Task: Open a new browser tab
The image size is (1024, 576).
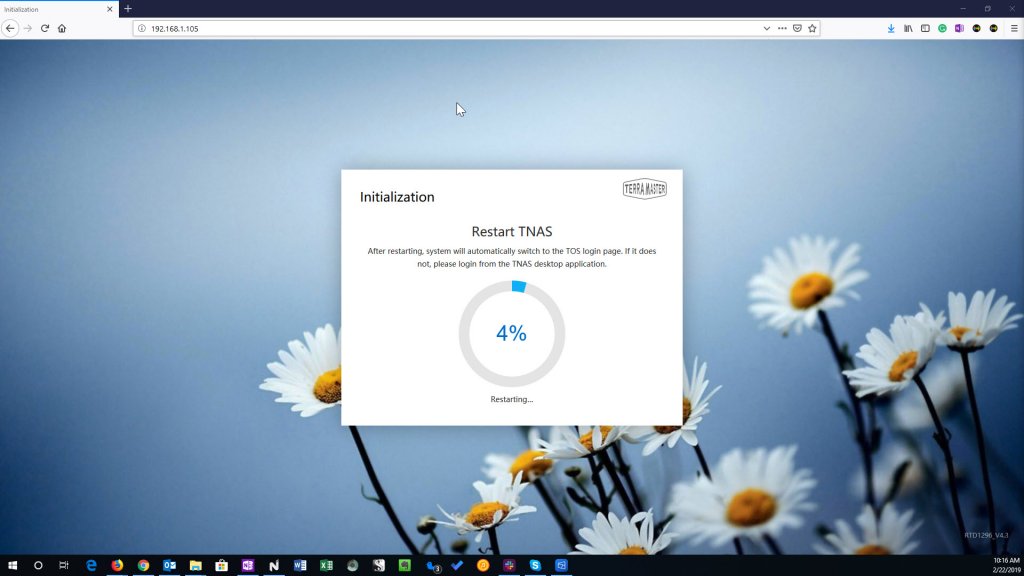Action: pos(128,9)
